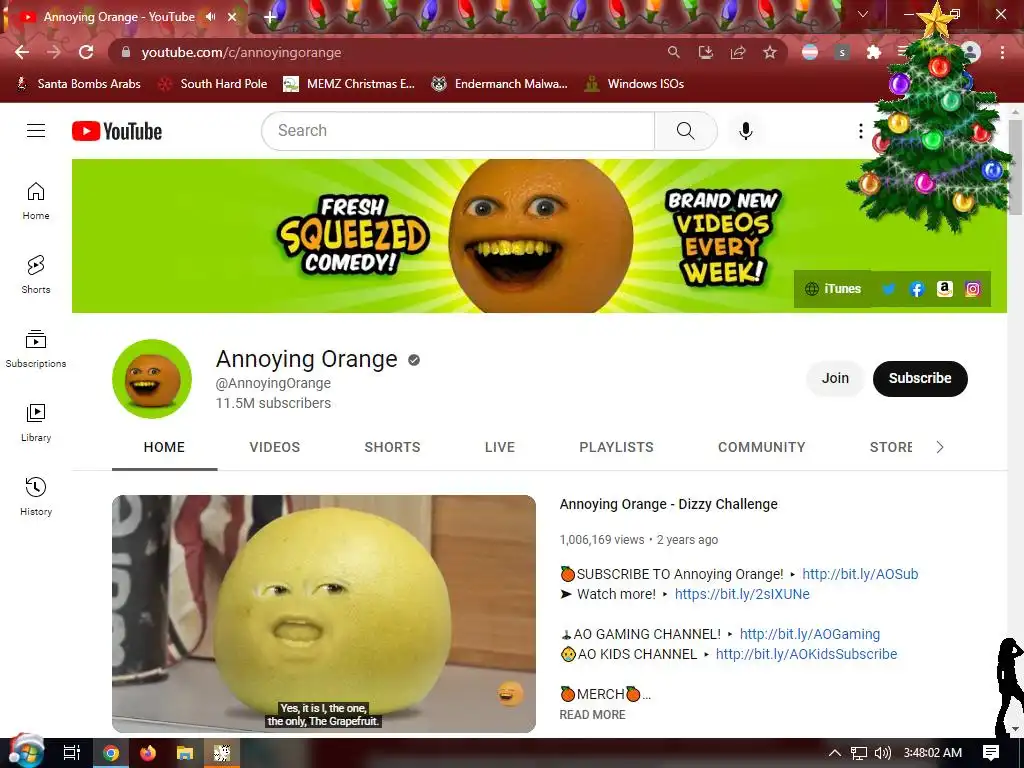This screenshot has height=768, width=1024.
Task: Open a new browser tab
Action: [270, 17]
